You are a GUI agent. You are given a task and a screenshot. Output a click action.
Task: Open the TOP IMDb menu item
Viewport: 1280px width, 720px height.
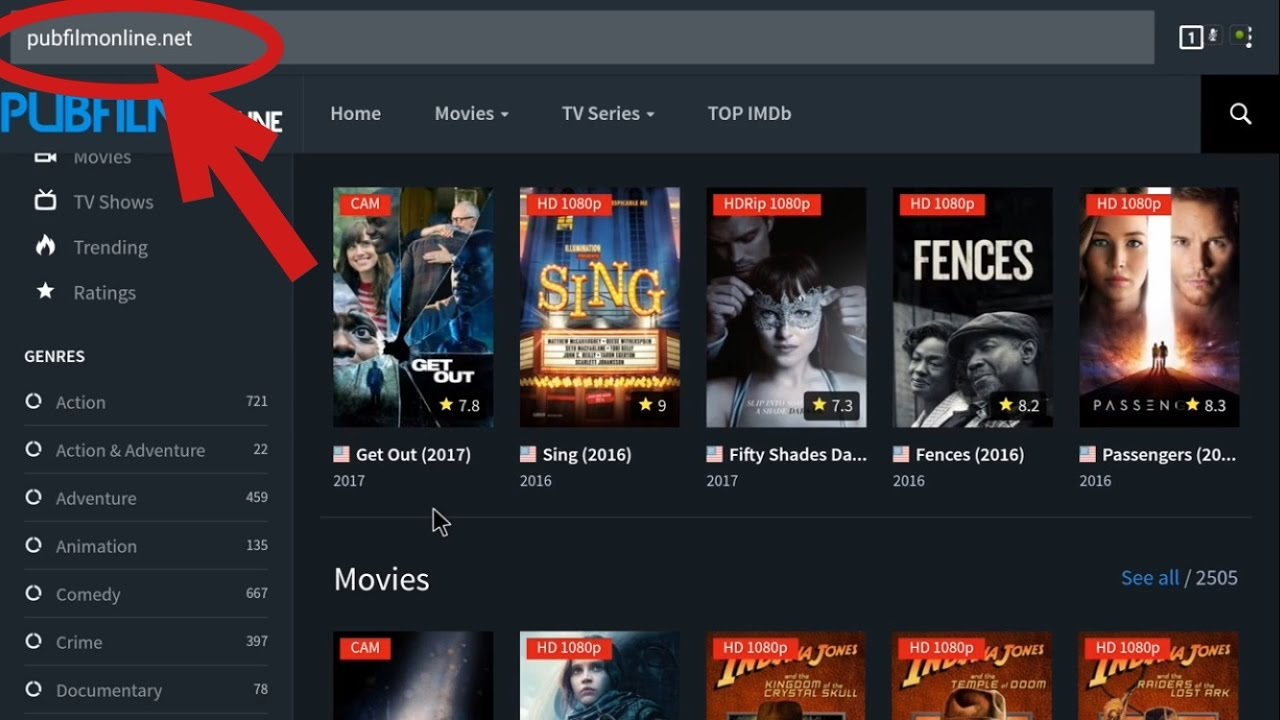[749, 114]
